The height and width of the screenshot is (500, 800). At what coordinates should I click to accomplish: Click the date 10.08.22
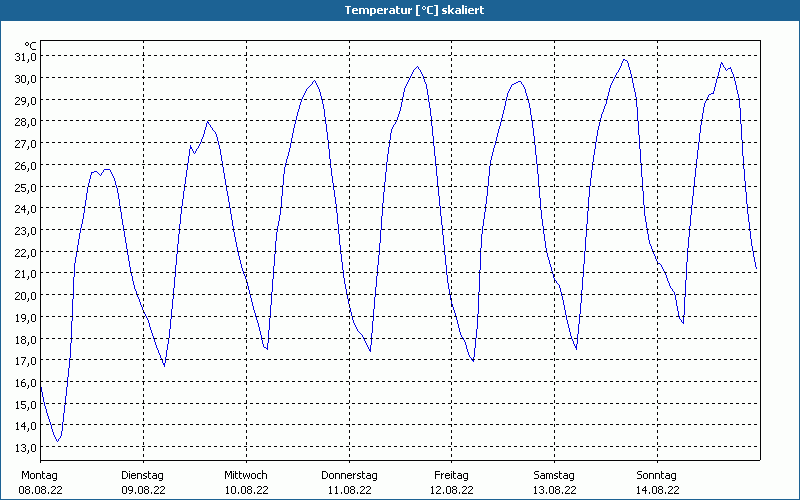246,491
